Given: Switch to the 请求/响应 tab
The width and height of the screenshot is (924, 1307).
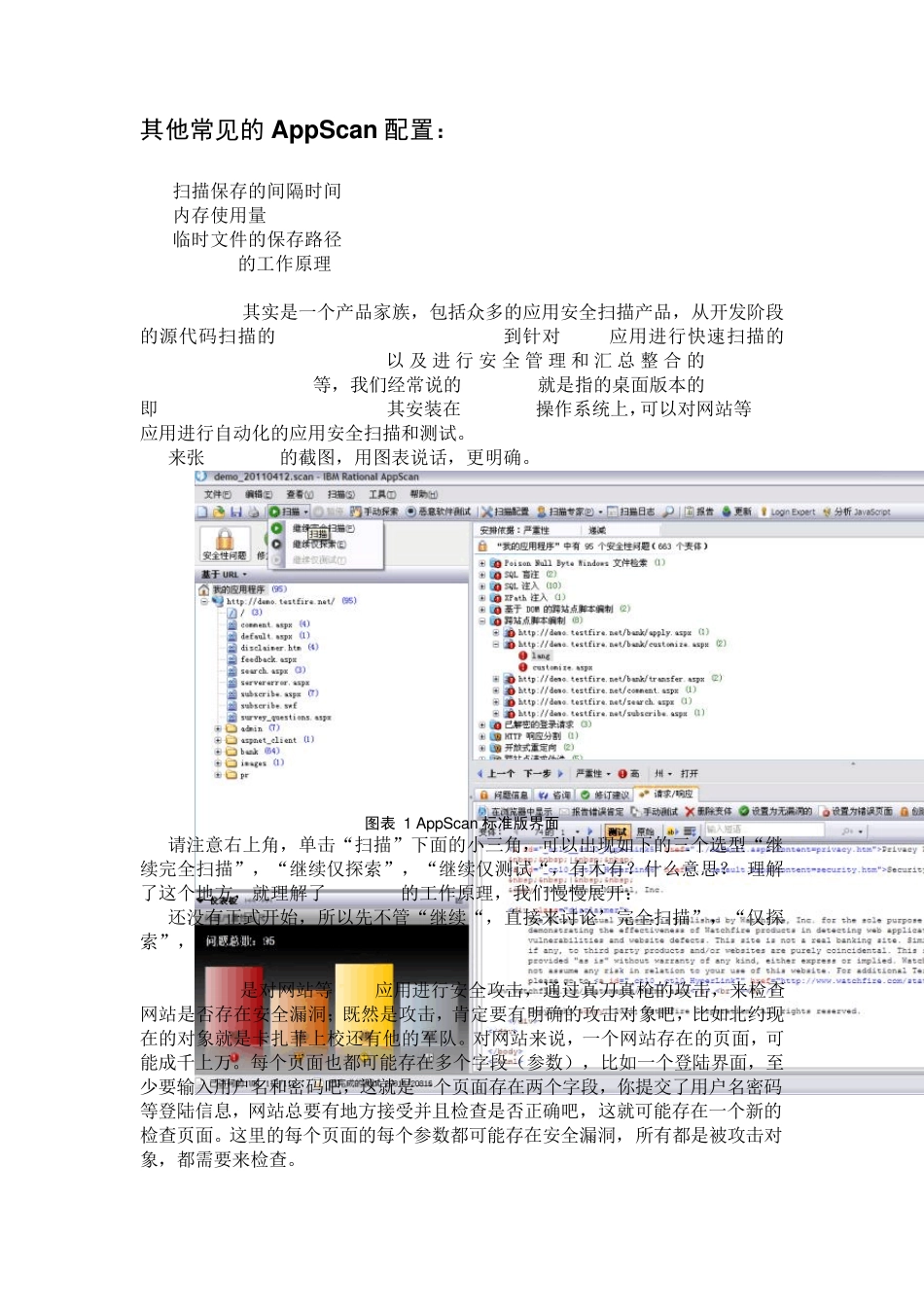Looking at the screenshot, I should [666, 795].
